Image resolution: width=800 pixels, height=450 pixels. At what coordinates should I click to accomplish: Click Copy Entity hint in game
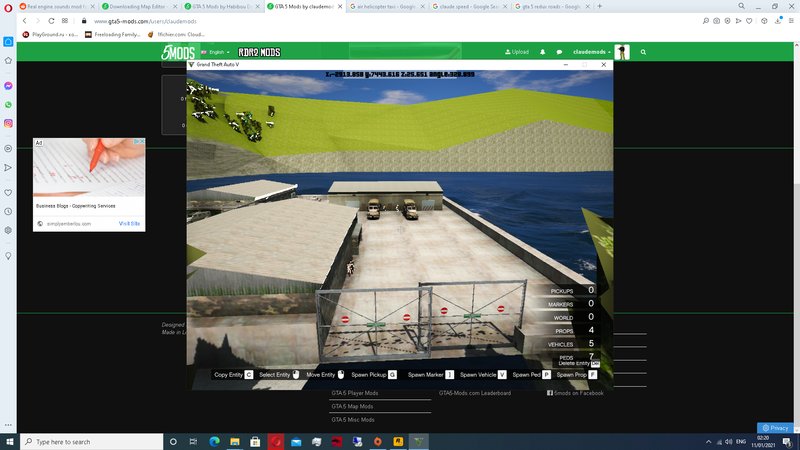click(234, 374)
